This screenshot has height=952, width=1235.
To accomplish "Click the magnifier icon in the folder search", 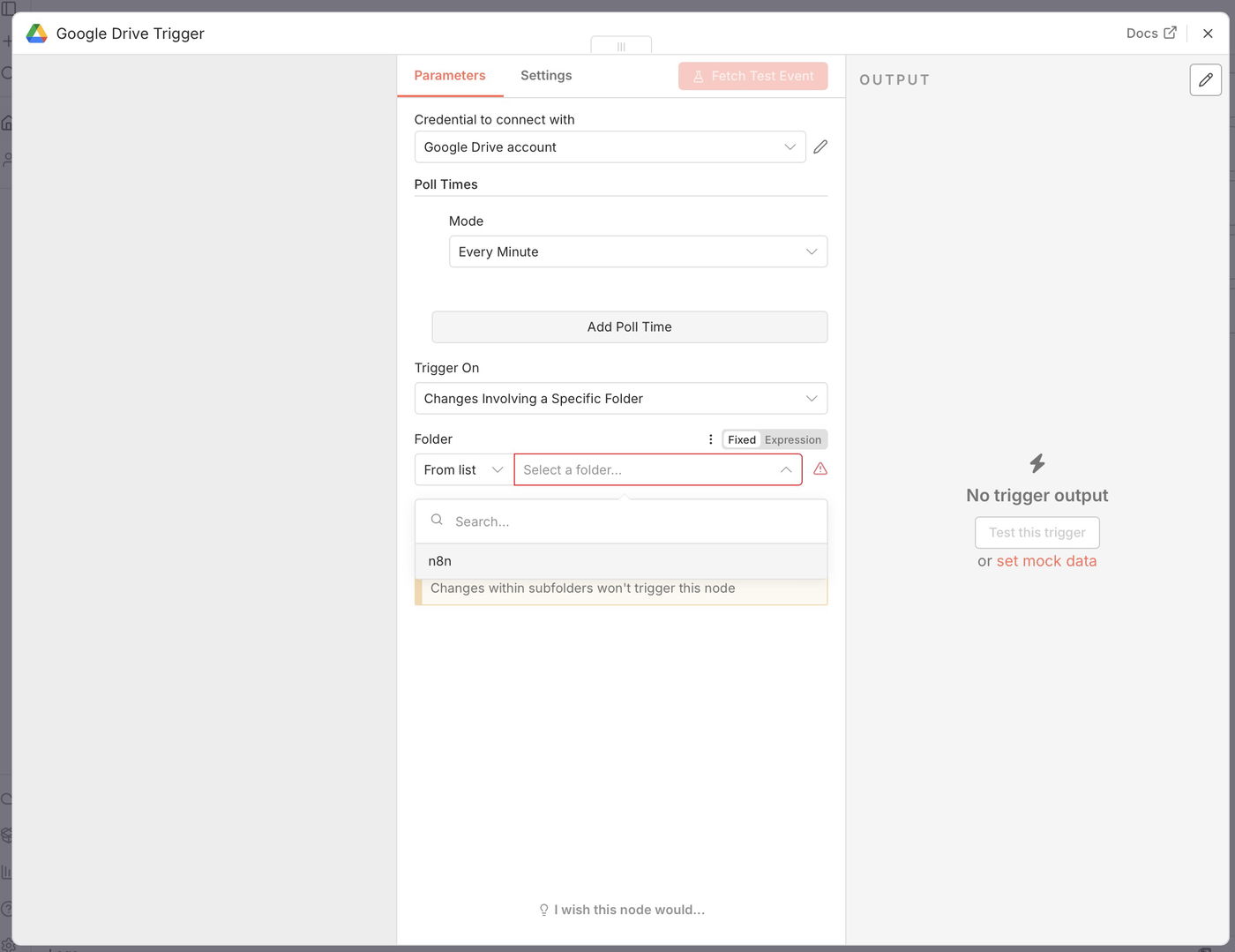I will click(437, 521).
